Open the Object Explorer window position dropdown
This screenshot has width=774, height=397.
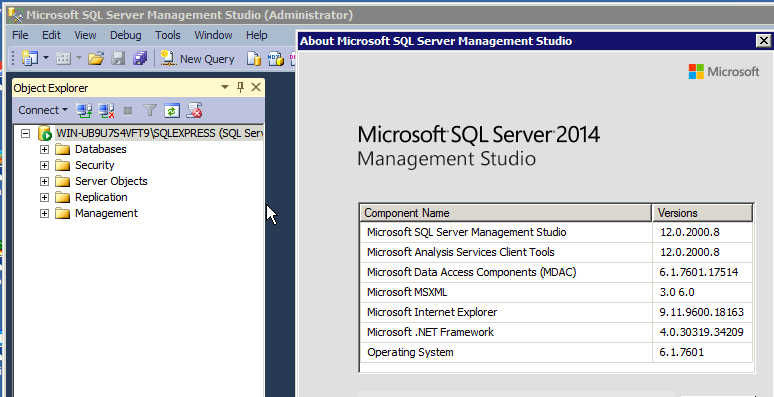point(225,87)
